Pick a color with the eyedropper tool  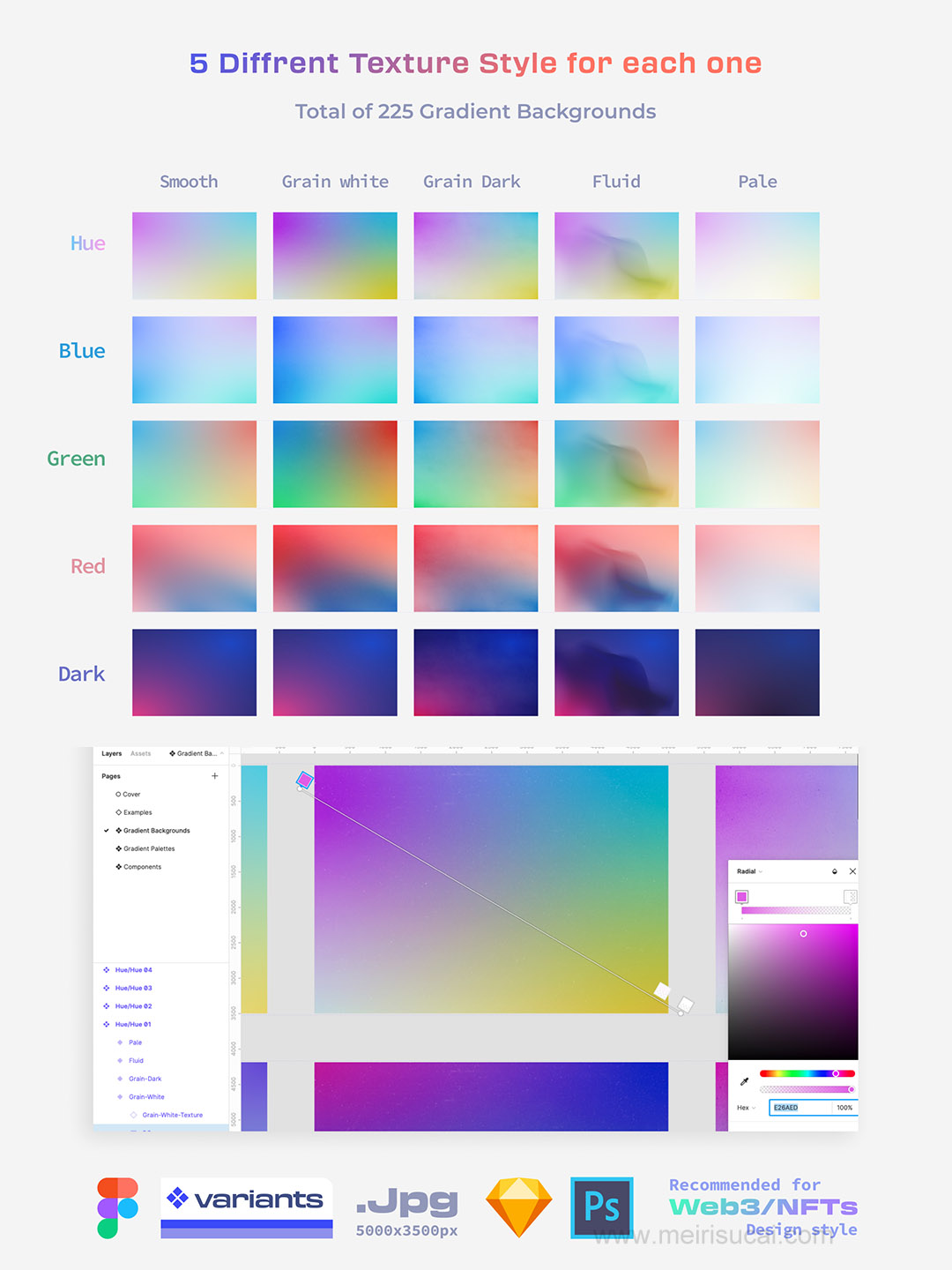[x=744, y=1081]
